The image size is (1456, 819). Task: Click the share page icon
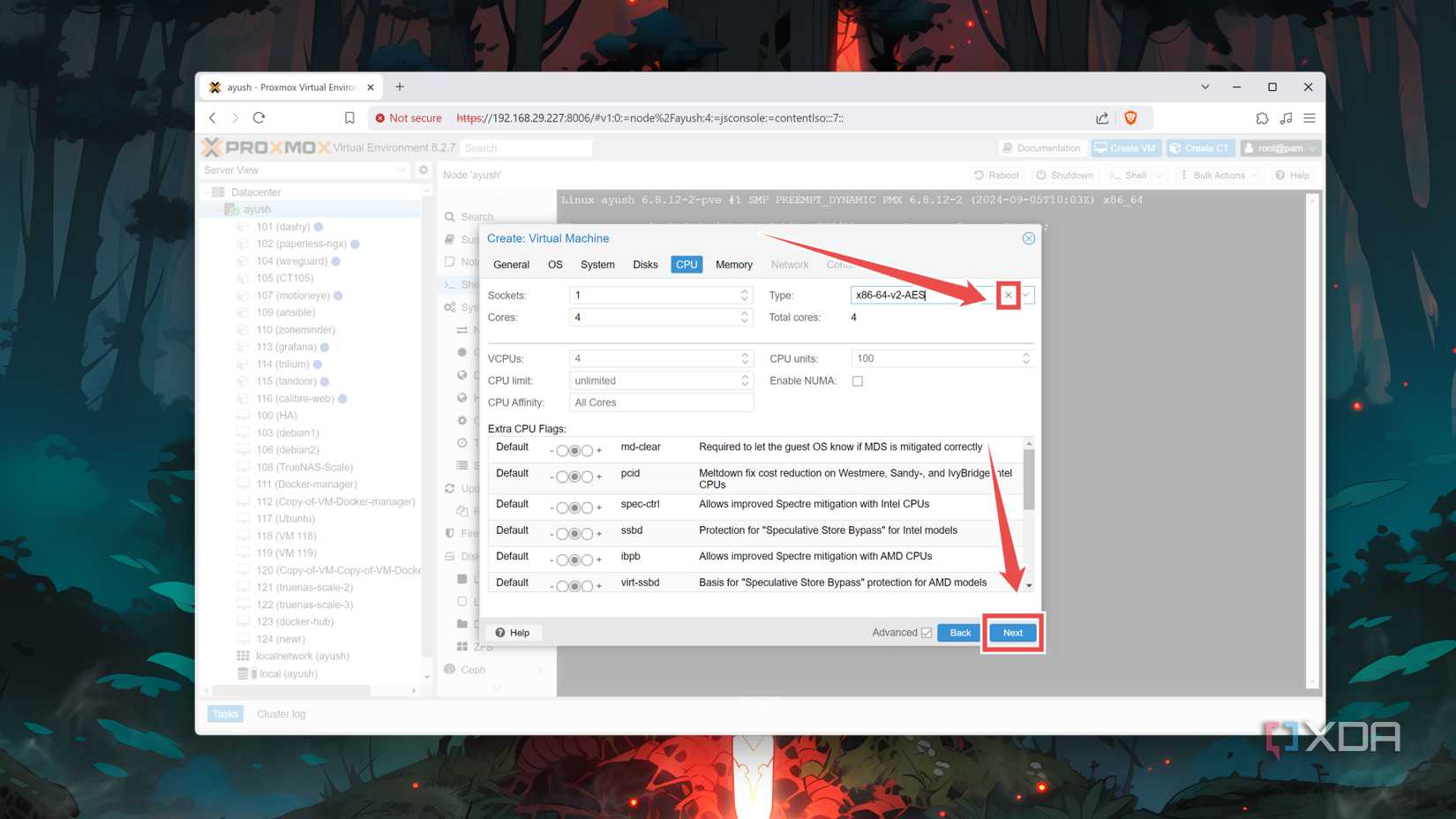1102,117
